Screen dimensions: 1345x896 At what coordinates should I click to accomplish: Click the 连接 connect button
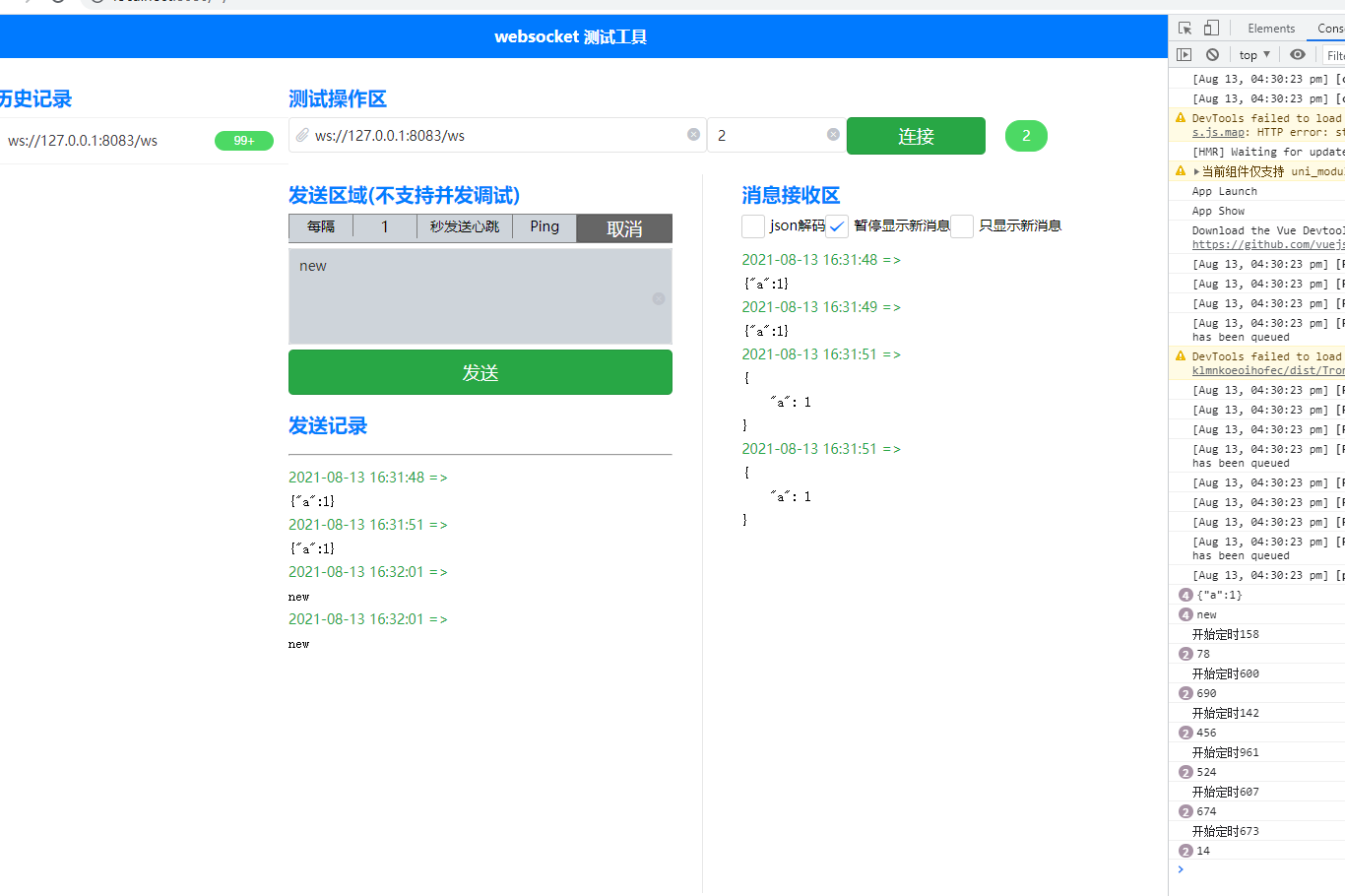916,136
